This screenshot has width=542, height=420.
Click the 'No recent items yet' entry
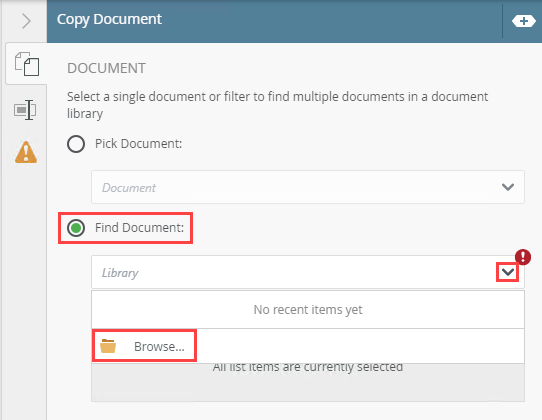coord(308,310)
